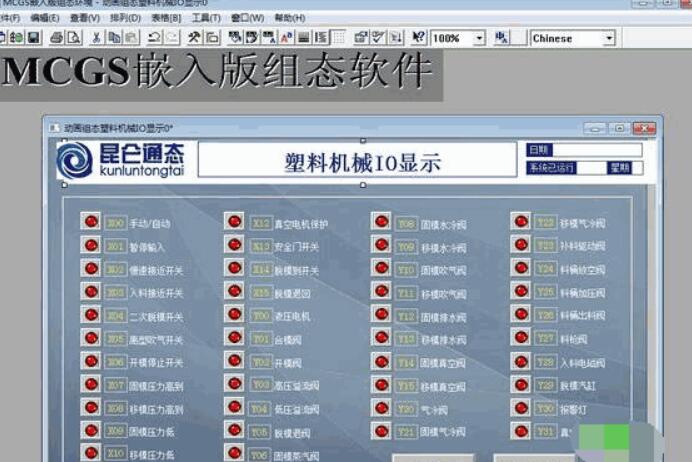The width and height of the screenshot is (692, 462).
Task: Click the Y21 address tag
Action: (x=406, y=432)
